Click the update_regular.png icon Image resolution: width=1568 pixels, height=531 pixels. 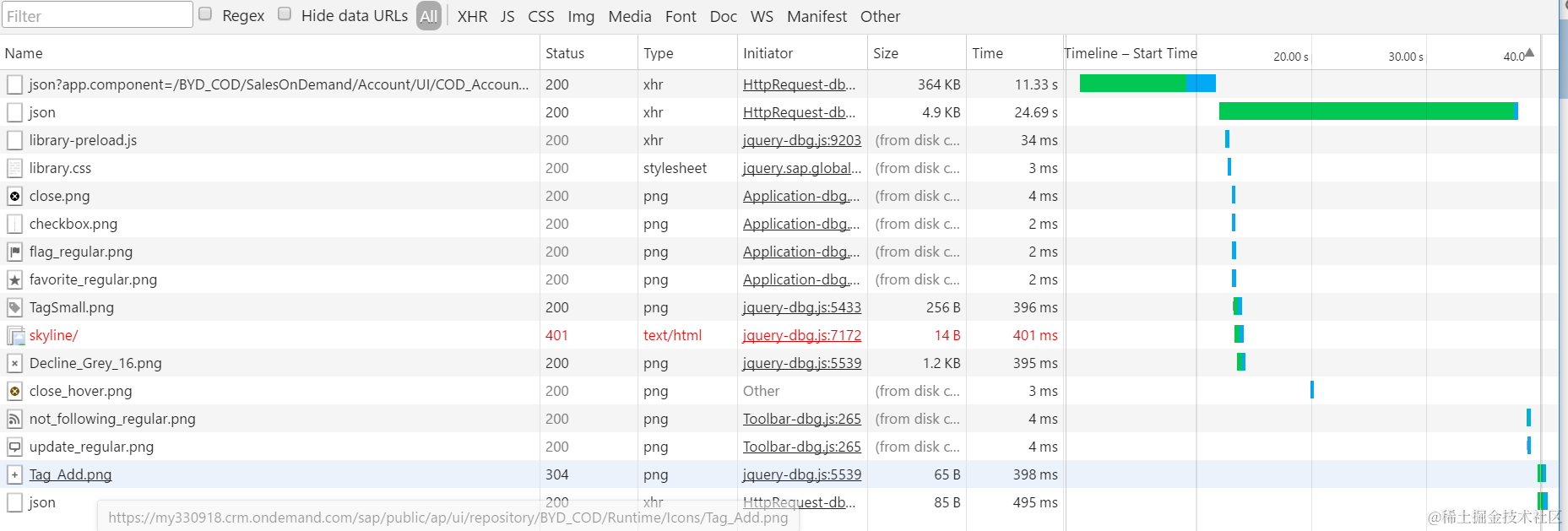pyautogui.click(x=14, y=447)
